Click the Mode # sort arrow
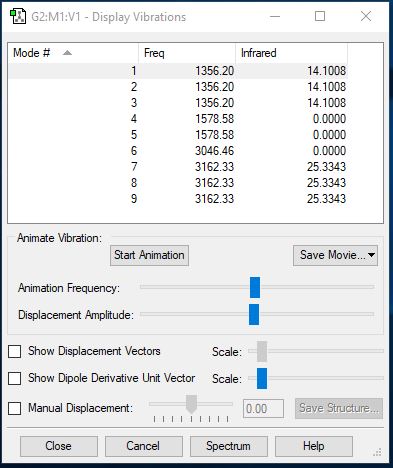Viewport: 393px width, 468px height. (67, 53)
